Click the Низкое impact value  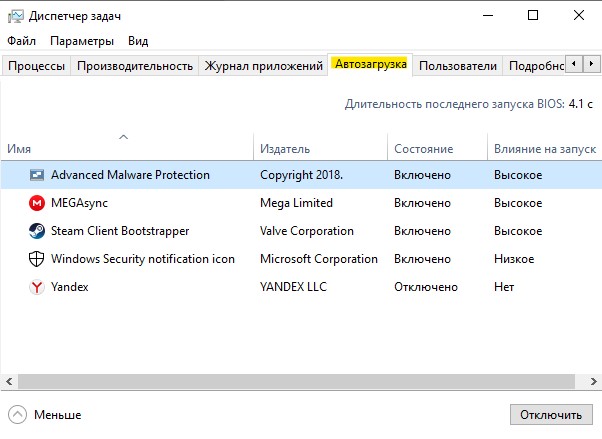click(514, 259)
